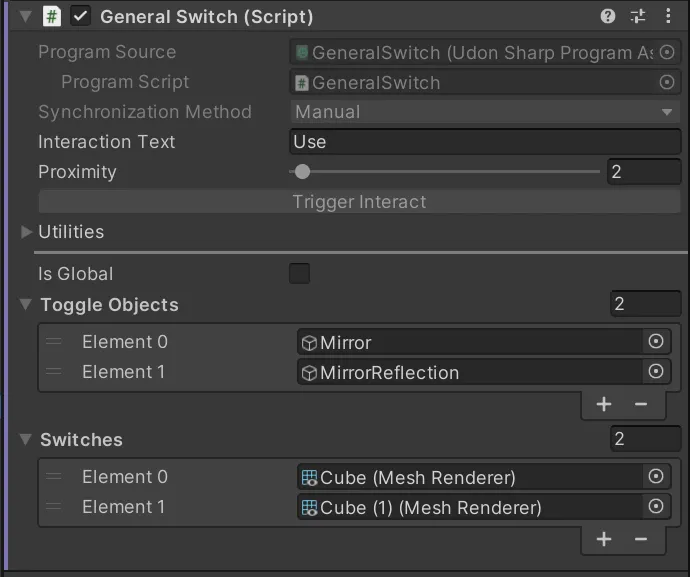Click the Udon Sharp asset icon in Program Source
This screenshot has height=577, width=690.
point(302,53)
